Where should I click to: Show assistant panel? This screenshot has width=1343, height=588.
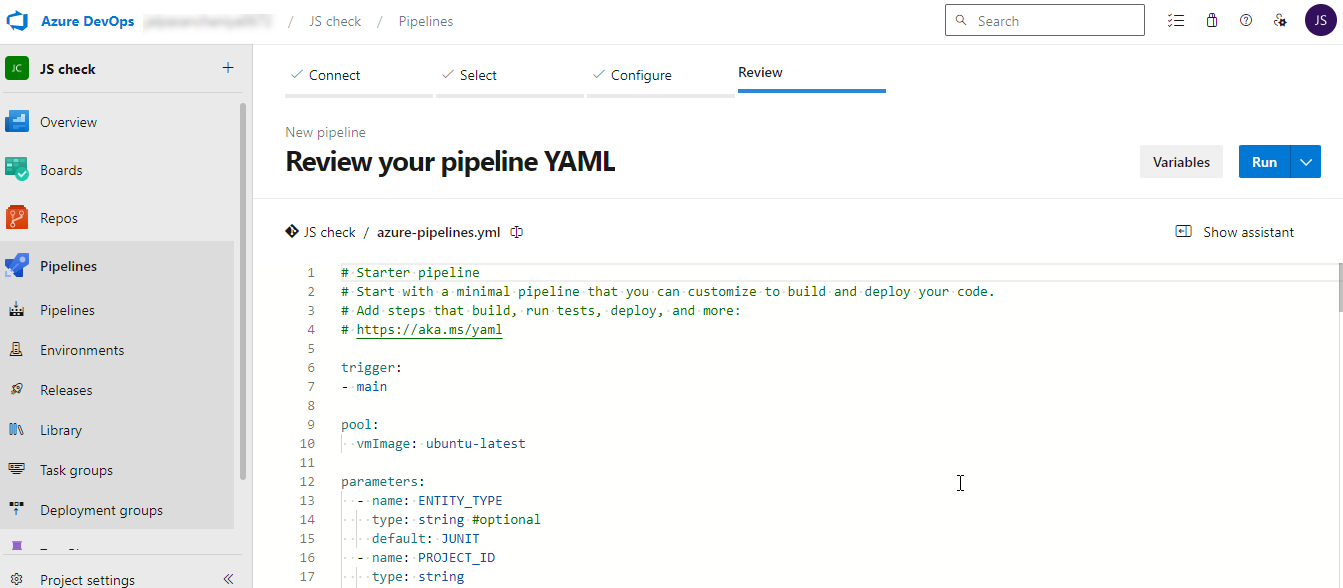point(1235,232)
